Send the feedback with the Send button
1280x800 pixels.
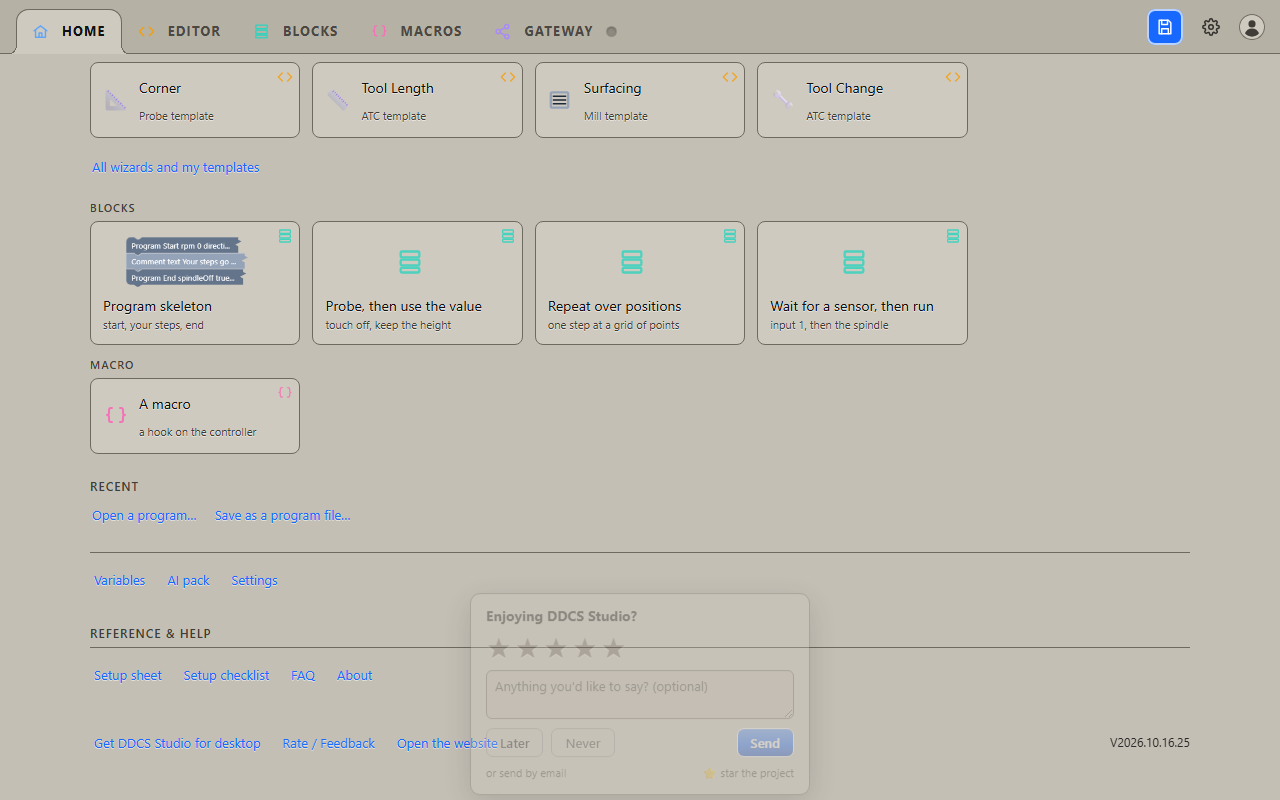click(765, 743)
